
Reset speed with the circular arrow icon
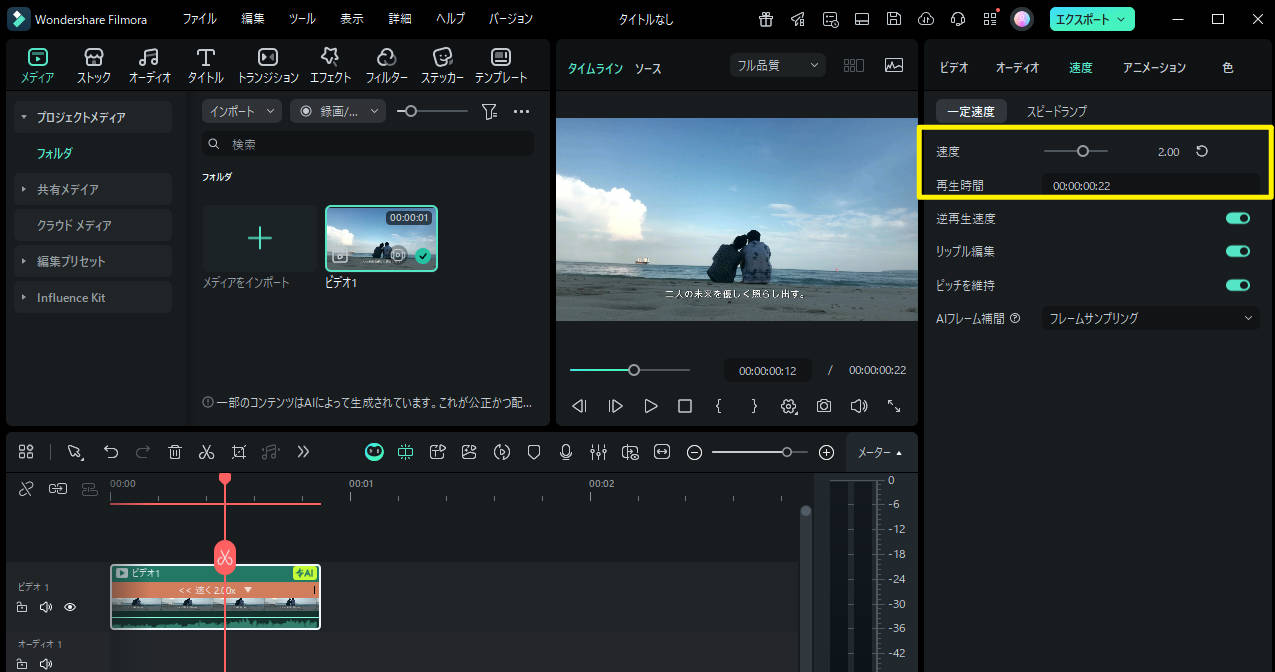click(1202, 152)
